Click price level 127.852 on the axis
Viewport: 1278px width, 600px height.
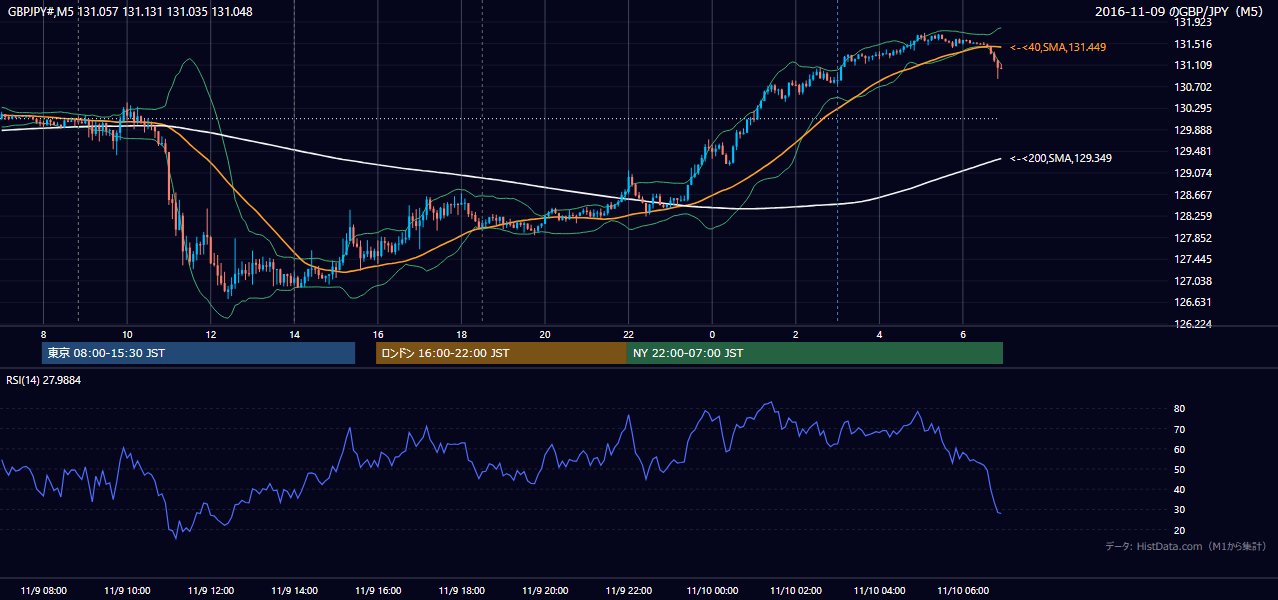coord(1193,238)
